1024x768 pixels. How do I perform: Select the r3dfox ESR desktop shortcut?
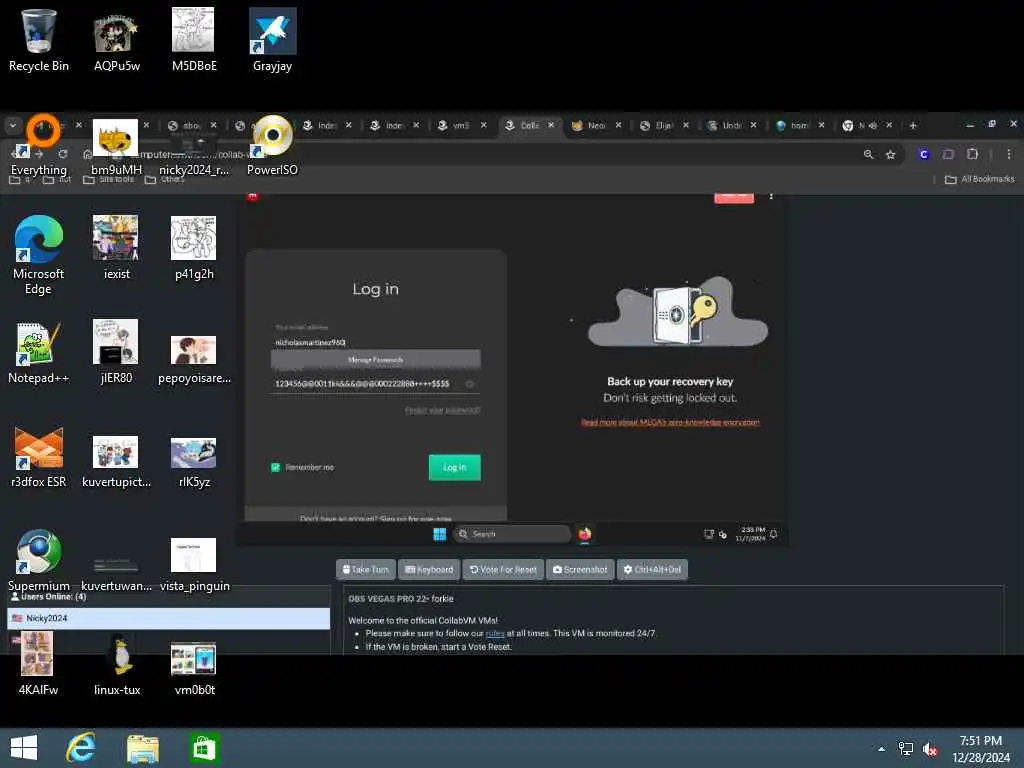(39, 456)
